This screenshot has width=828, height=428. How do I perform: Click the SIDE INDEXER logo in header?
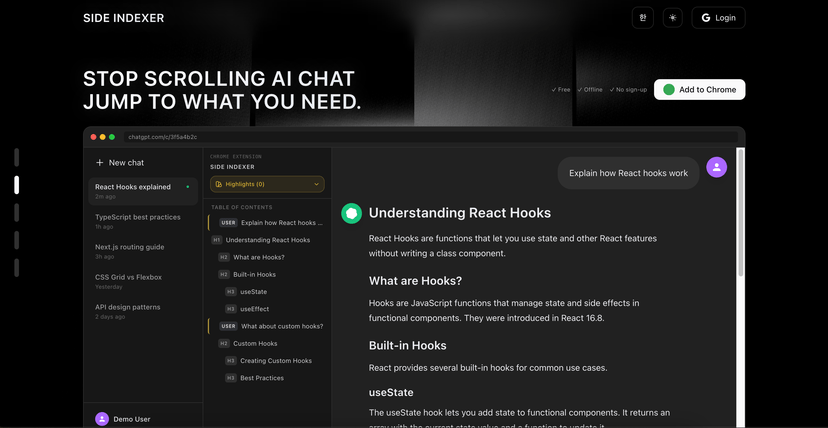tap(124, 18)
